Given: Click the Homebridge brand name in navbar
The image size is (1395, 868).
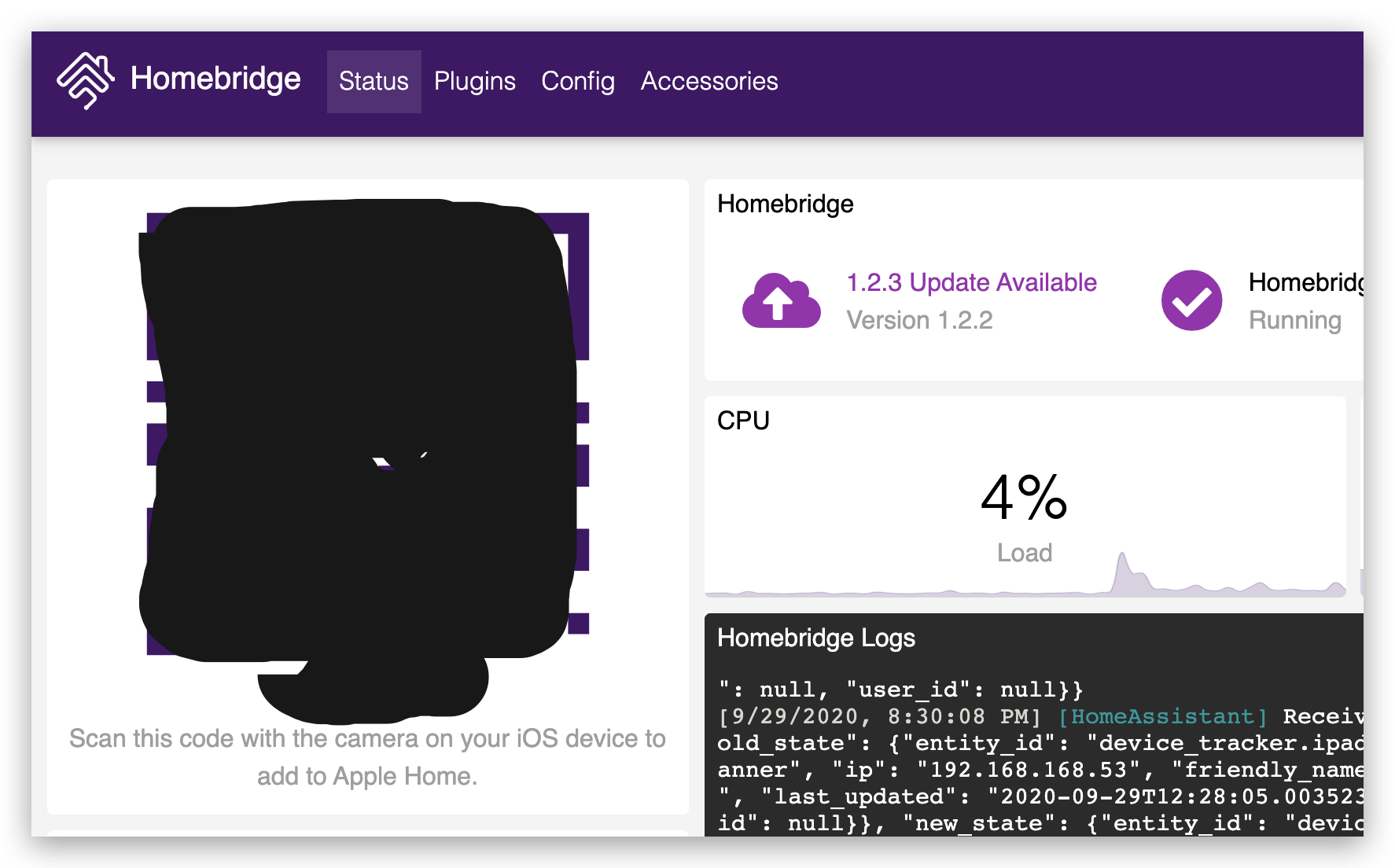Looking at the screenshot, I should coord(215,79).
